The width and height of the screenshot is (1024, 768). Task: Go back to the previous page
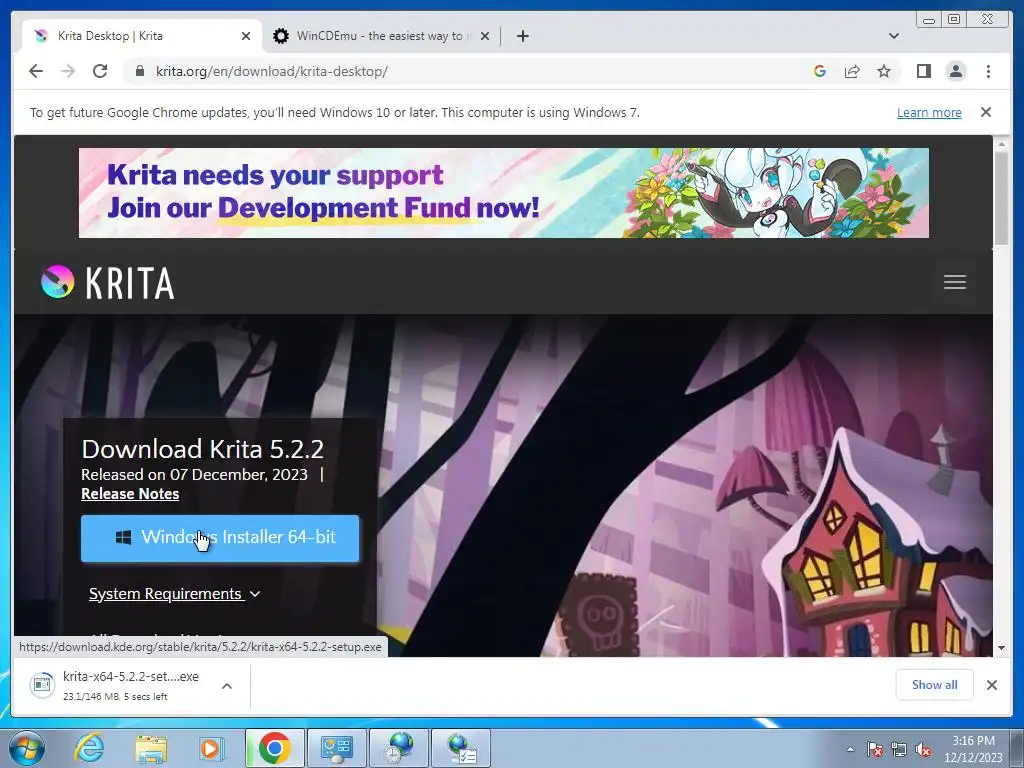click(36, 71)
